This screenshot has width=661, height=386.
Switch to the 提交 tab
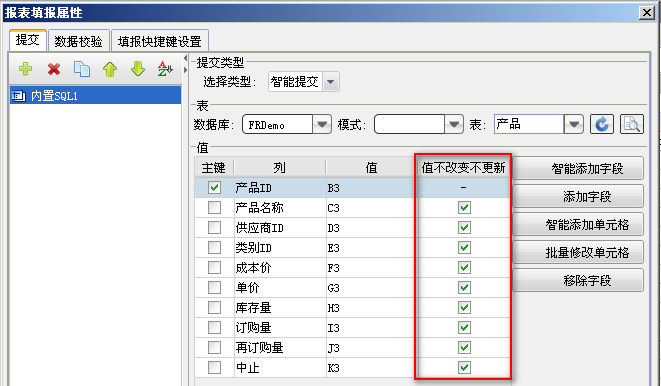(28, 40)
